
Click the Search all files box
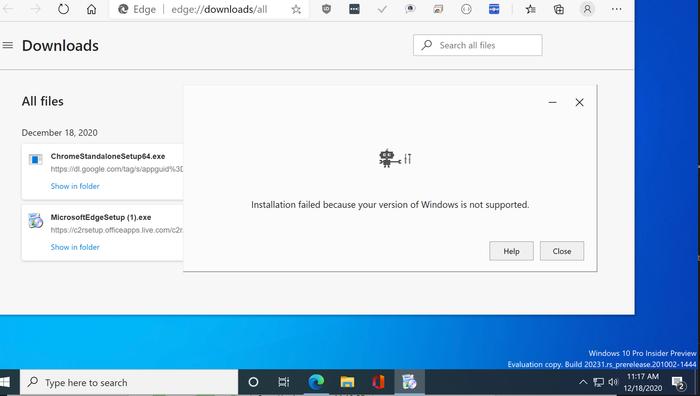pyautogui.click(x=478, y=45)
